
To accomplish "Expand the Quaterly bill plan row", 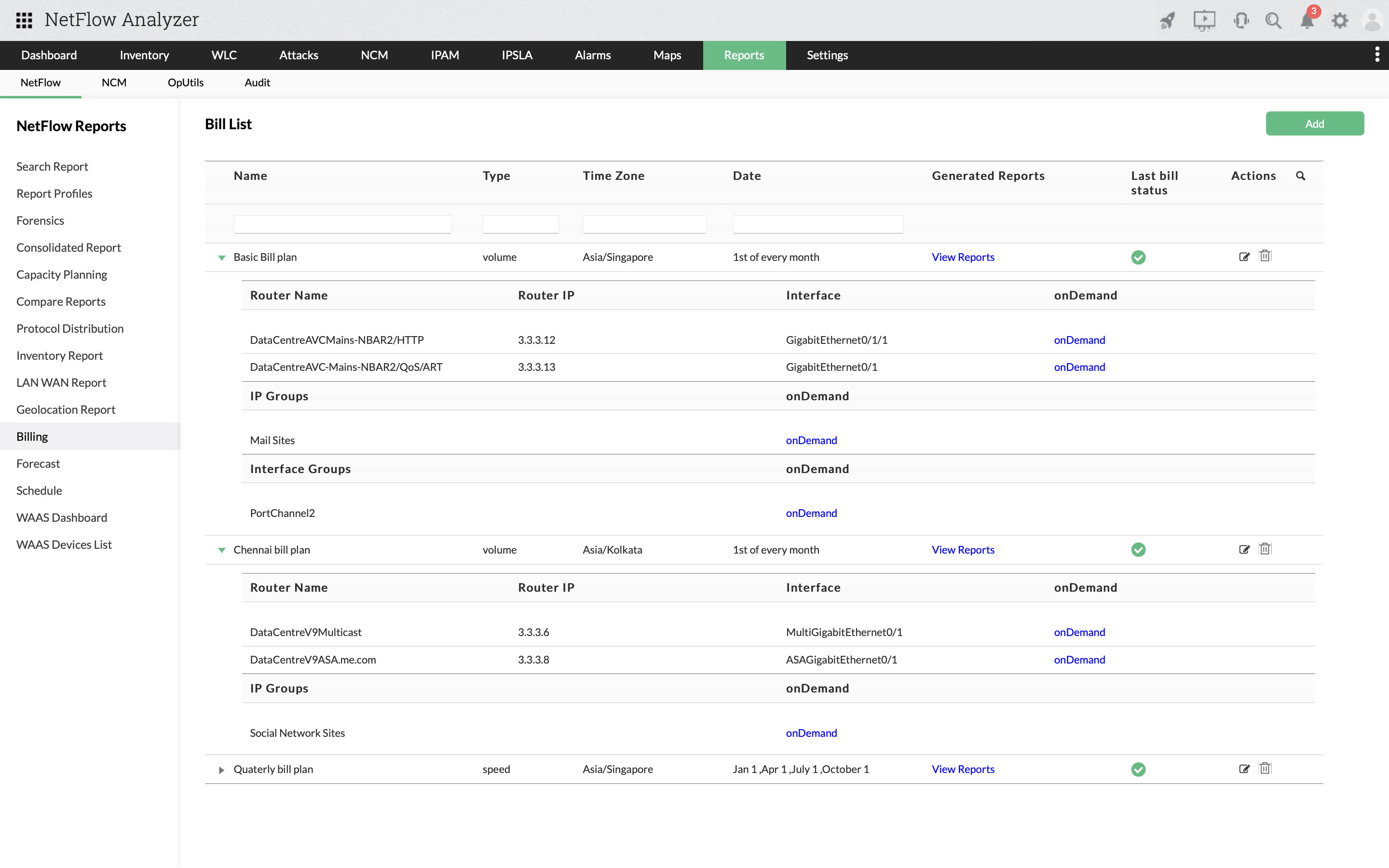I will (x=221, y=770).
